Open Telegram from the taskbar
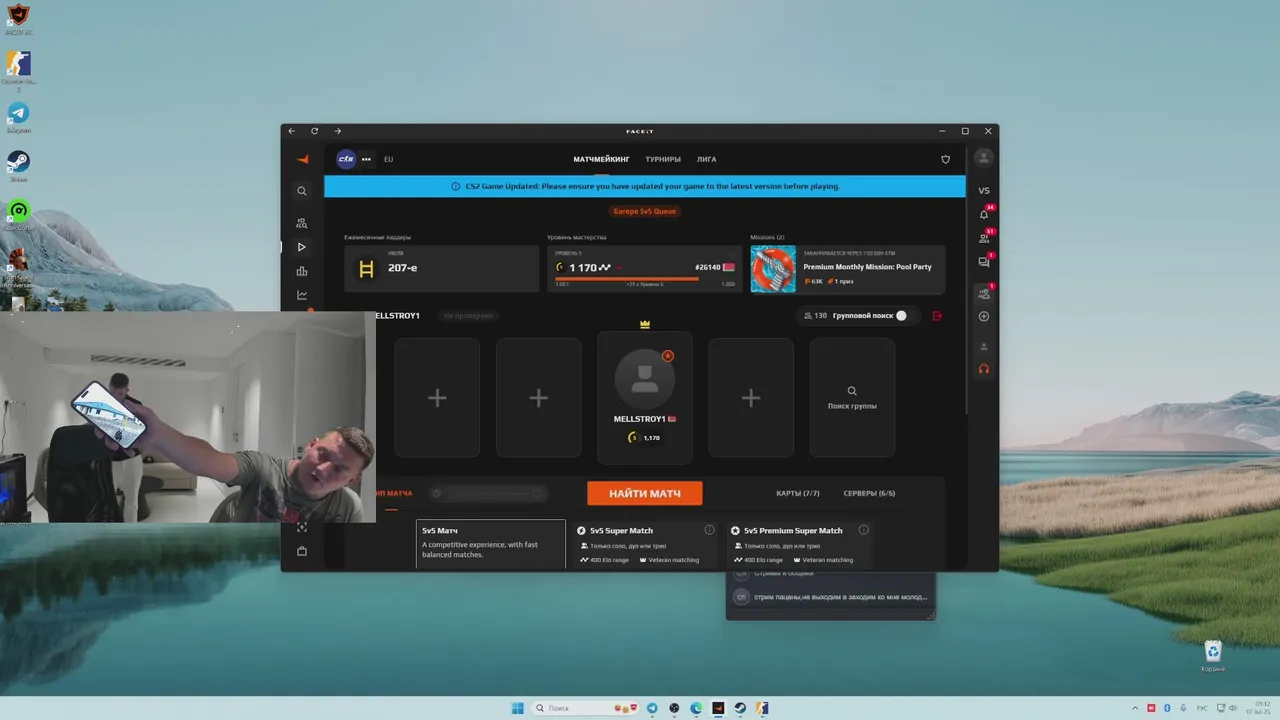 tap(652, 708)
